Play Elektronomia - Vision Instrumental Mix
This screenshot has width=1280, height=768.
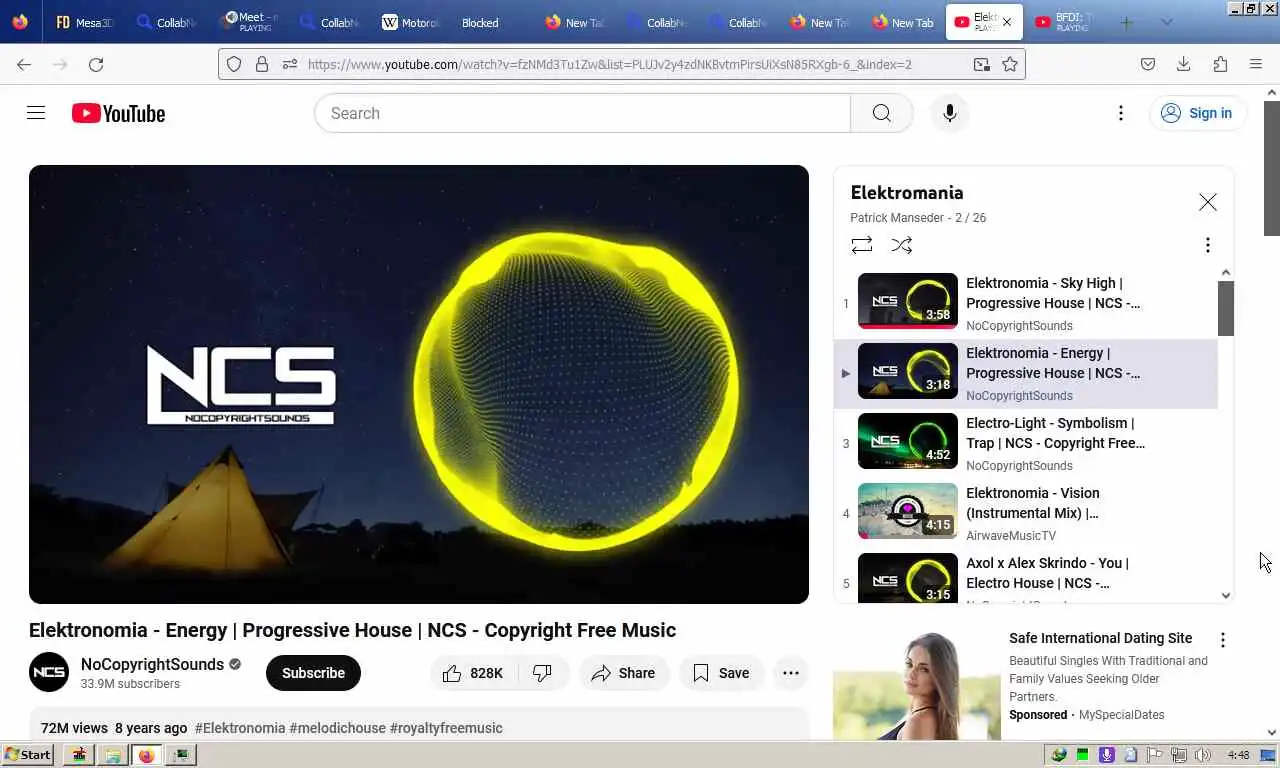coord(1026,513)
